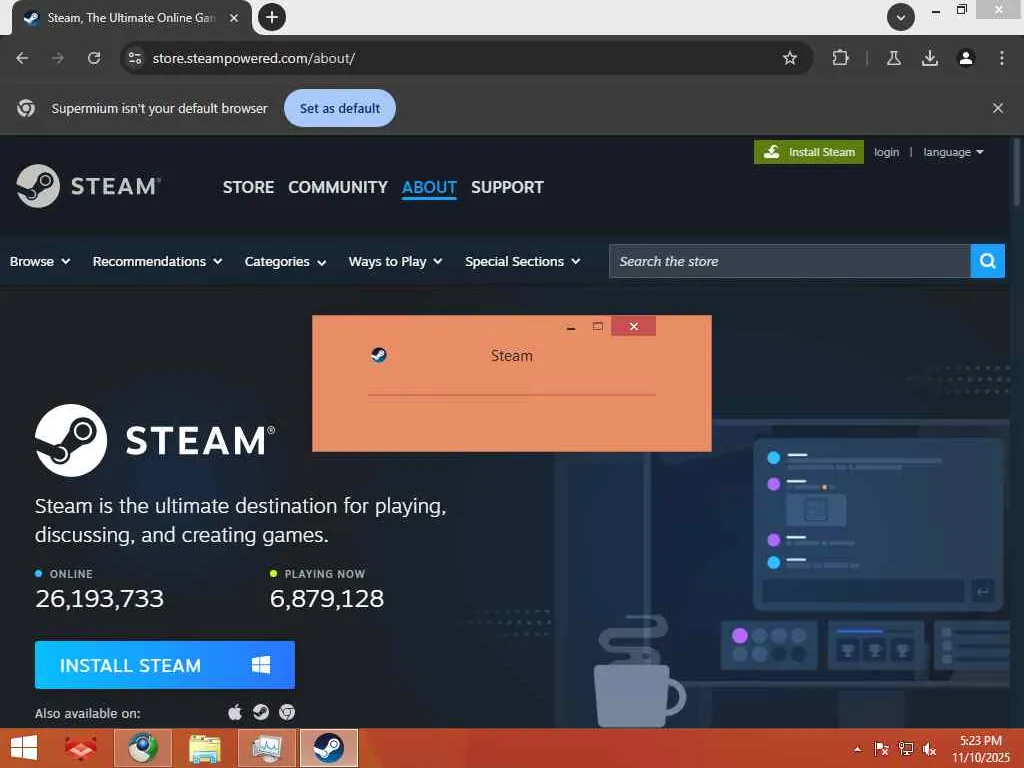Image resolution: width=1024 pixels, height=768 pixels.
Task: Click the browser forward arrow
Action: 58,58
